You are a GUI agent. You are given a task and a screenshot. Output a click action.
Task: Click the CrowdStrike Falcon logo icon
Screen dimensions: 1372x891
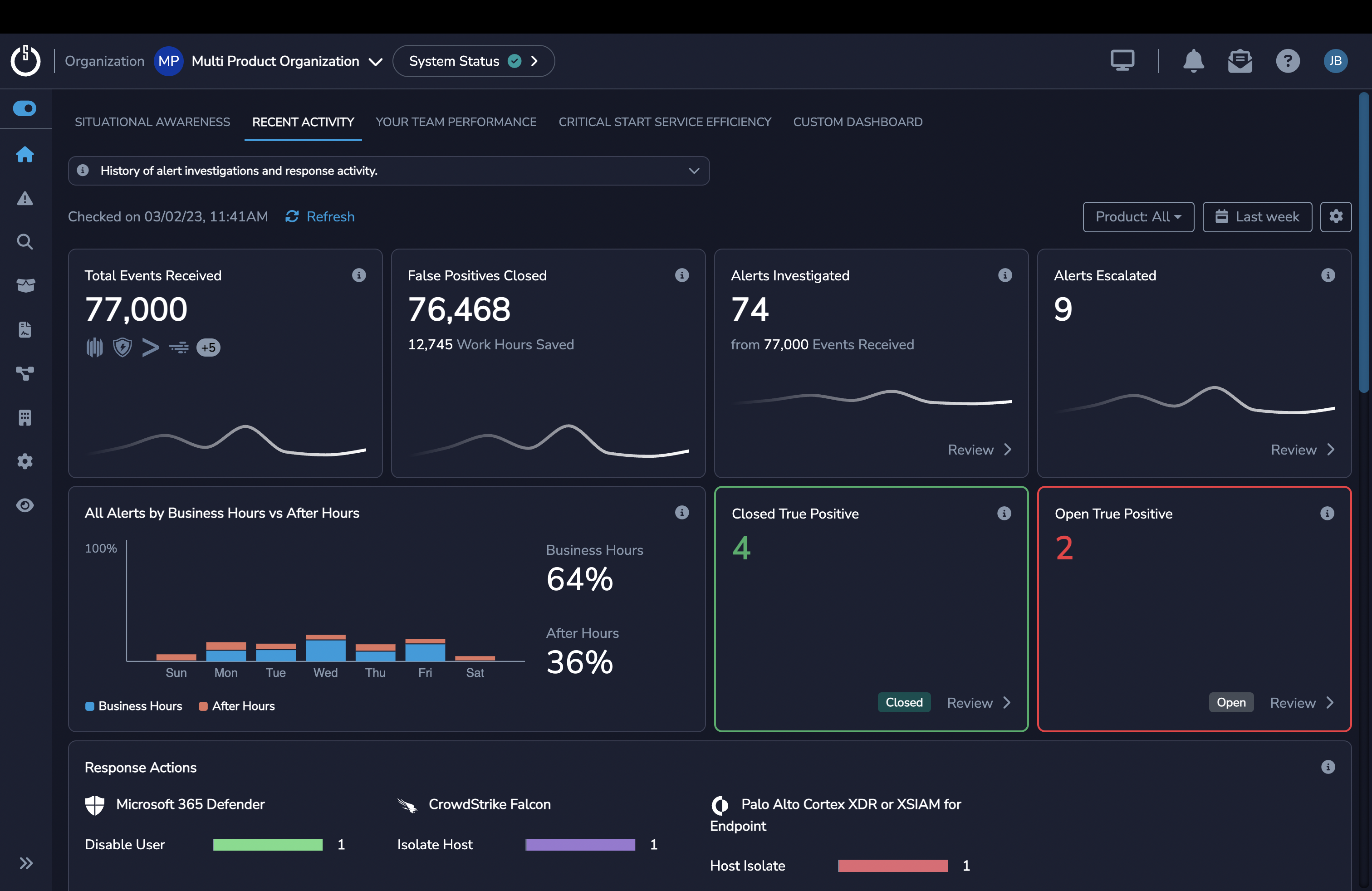tap(407, 805)
